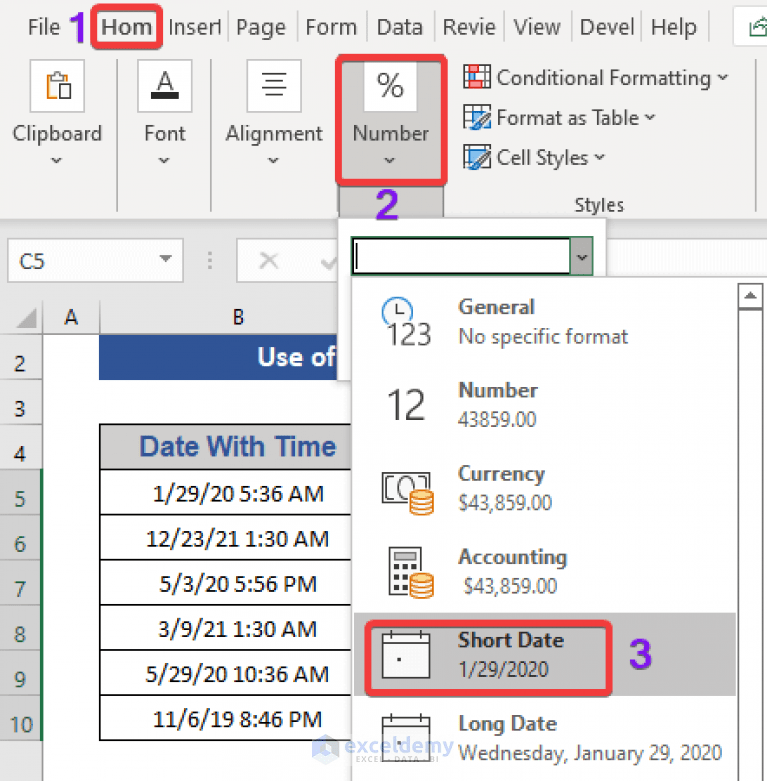Click format list scroll up arrow
This screenshot has width=767, height=781.
click(x=750, y=296)
